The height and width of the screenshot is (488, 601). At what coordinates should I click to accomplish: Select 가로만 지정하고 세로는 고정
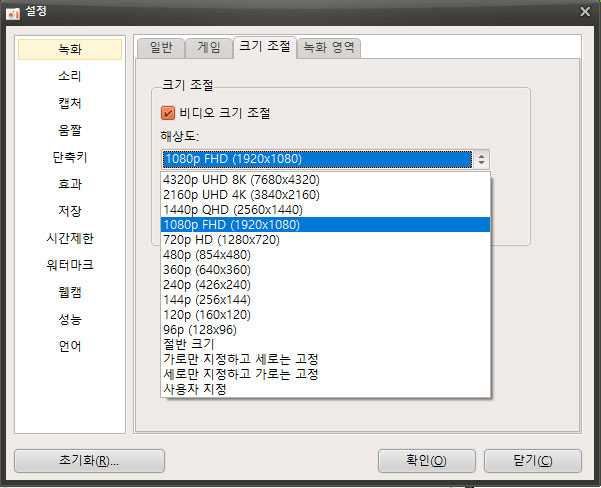325,359
